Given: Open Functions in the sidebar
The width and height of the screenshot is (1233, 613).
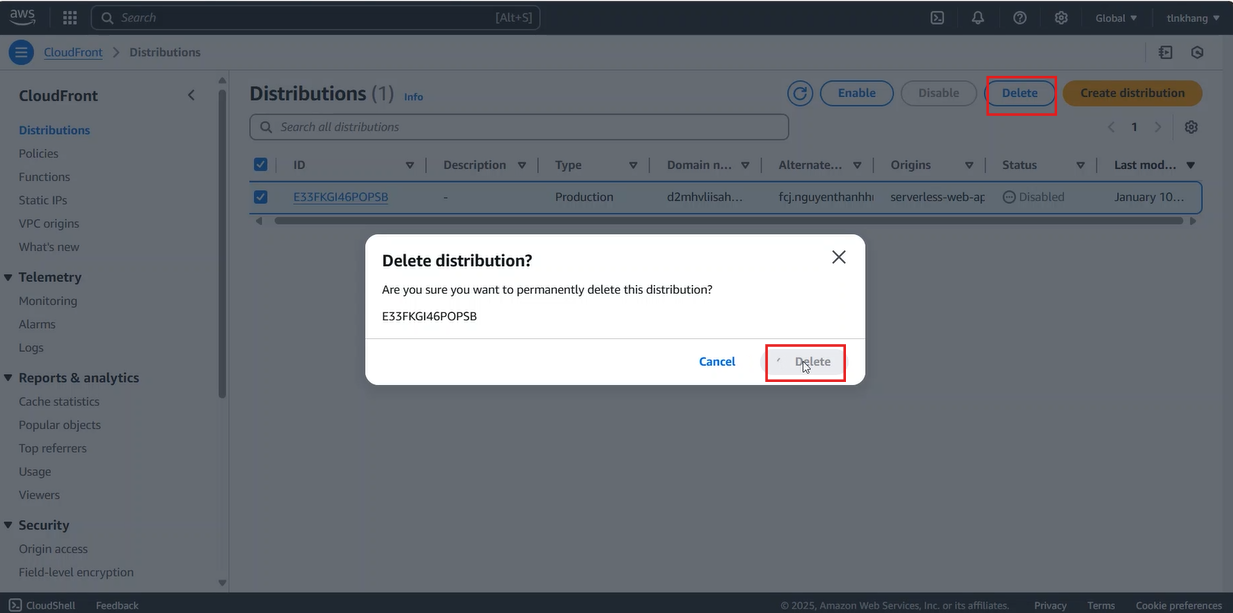Looking at the screenshot, I should click(44, 177).
